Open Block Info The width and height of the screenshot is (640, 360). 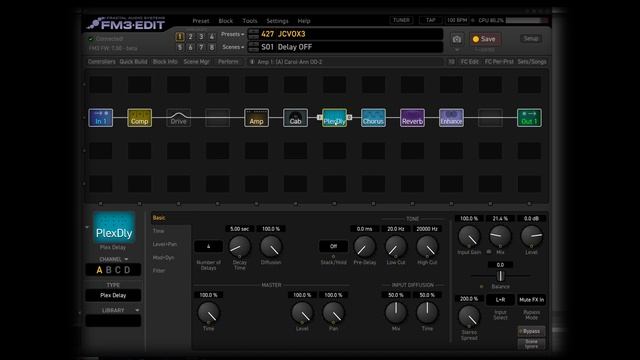[165, 62]
